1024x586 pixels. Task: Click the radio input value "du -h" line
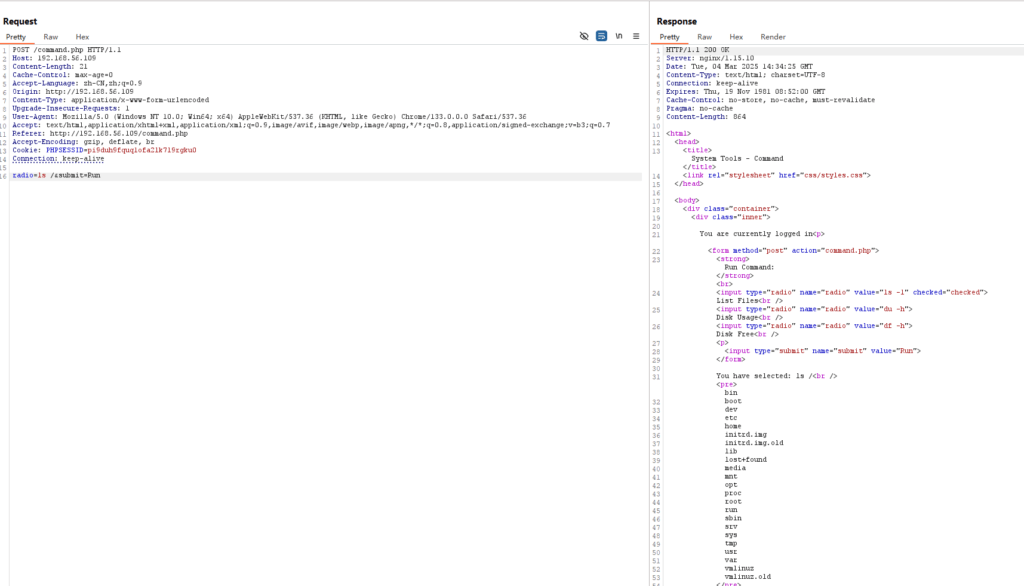tap(814, 309)
